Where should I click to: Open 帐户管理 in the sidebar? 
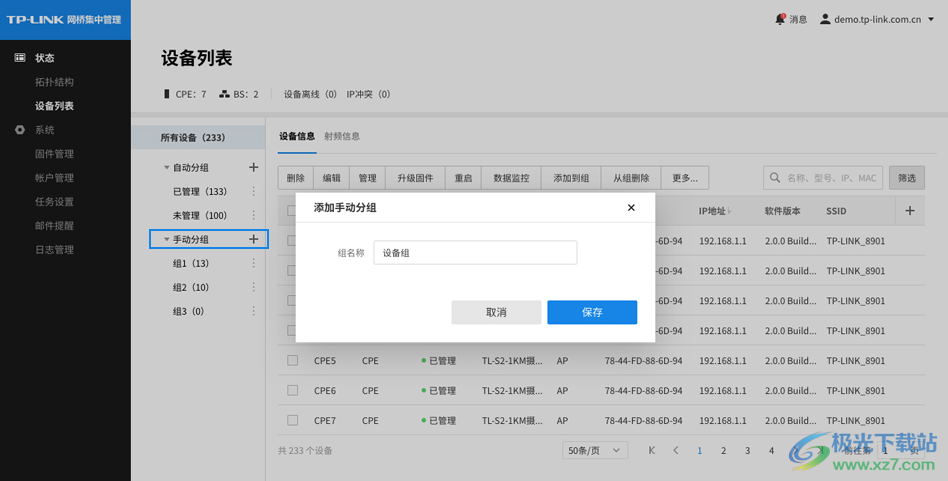pos(54,178)
